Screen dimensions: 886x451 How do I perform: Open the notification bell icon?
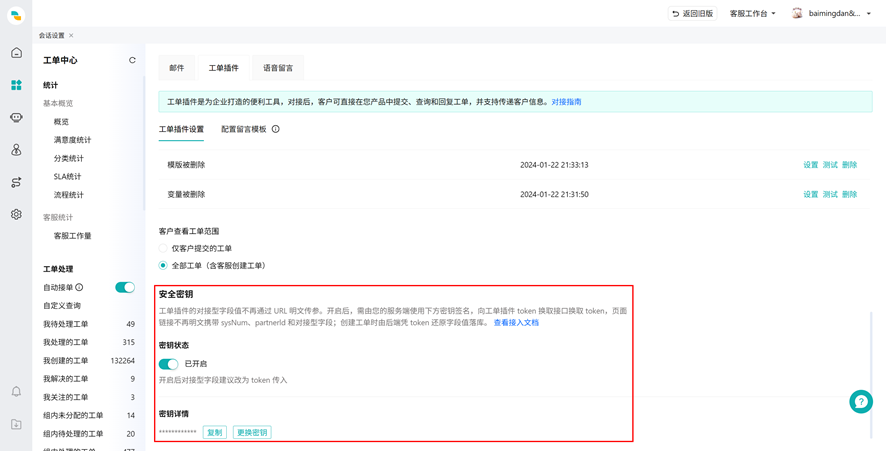click(16, 392)
